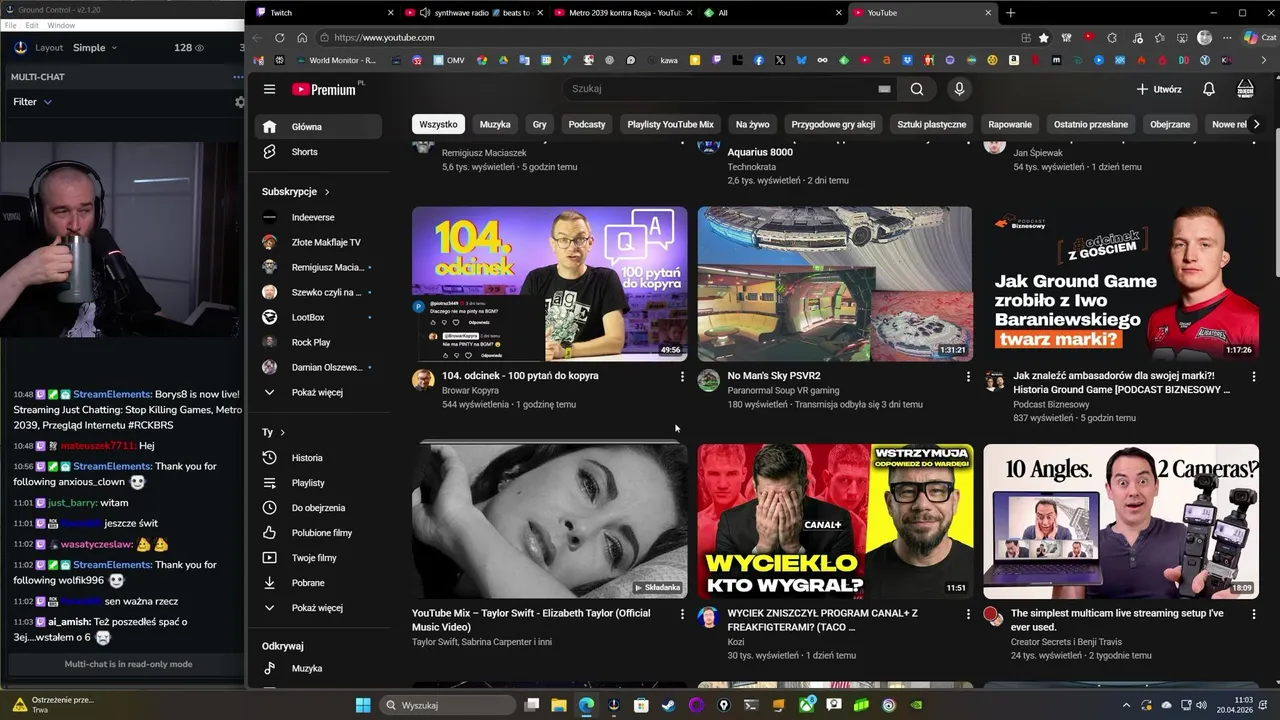The width and height of the screenshot is (1280, 720).
Task: Open Windows Start menu
Action: (362, 705)
